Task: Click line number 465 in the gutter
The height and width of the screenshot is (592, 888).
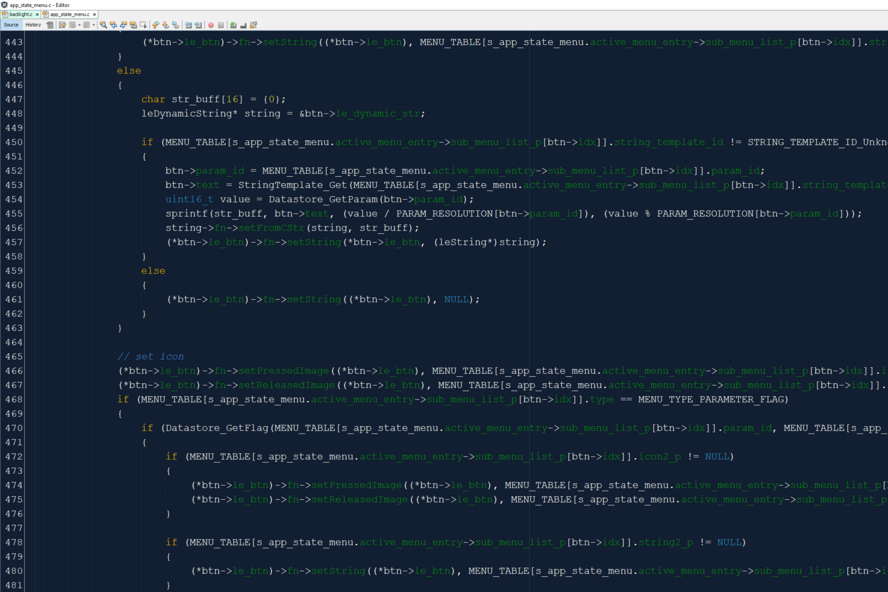Action: pyautogui.click(x=13, y=357)
